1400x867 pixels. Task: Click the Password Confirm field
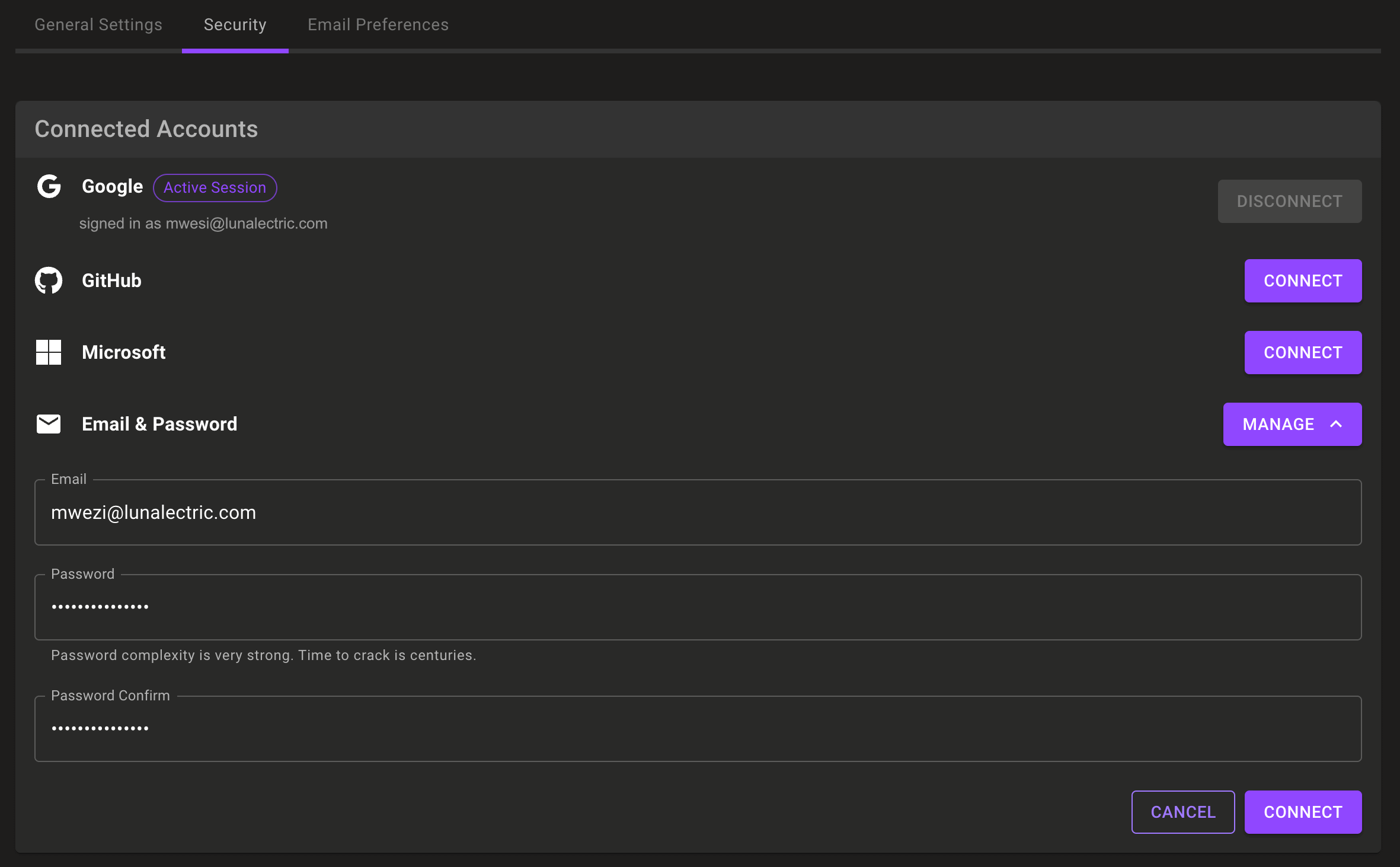click(698, 729)
